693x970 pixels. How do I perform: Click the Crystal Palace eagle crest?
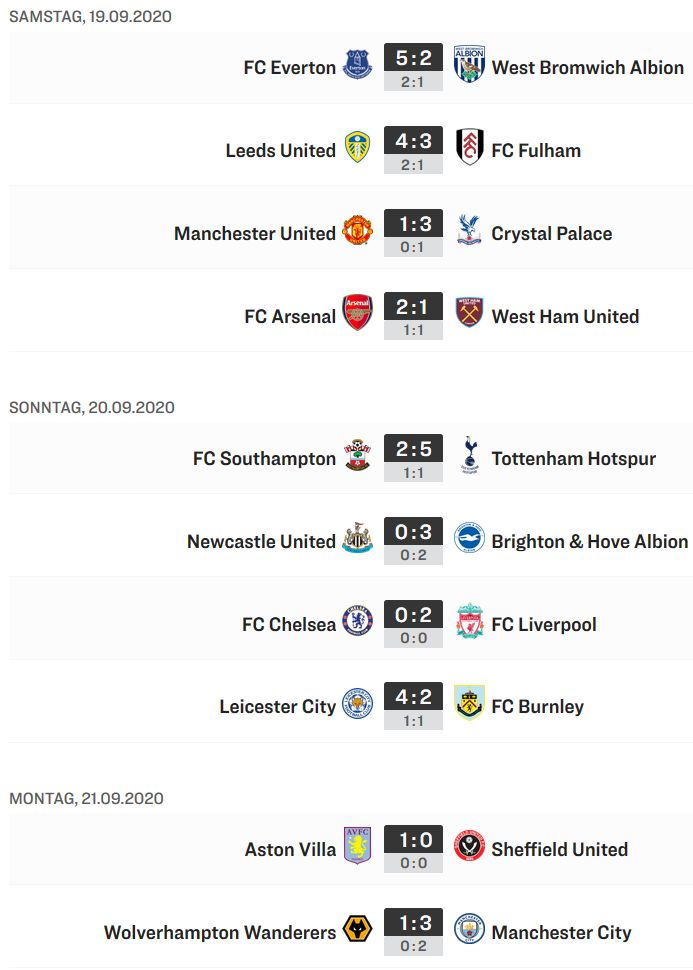469,230
